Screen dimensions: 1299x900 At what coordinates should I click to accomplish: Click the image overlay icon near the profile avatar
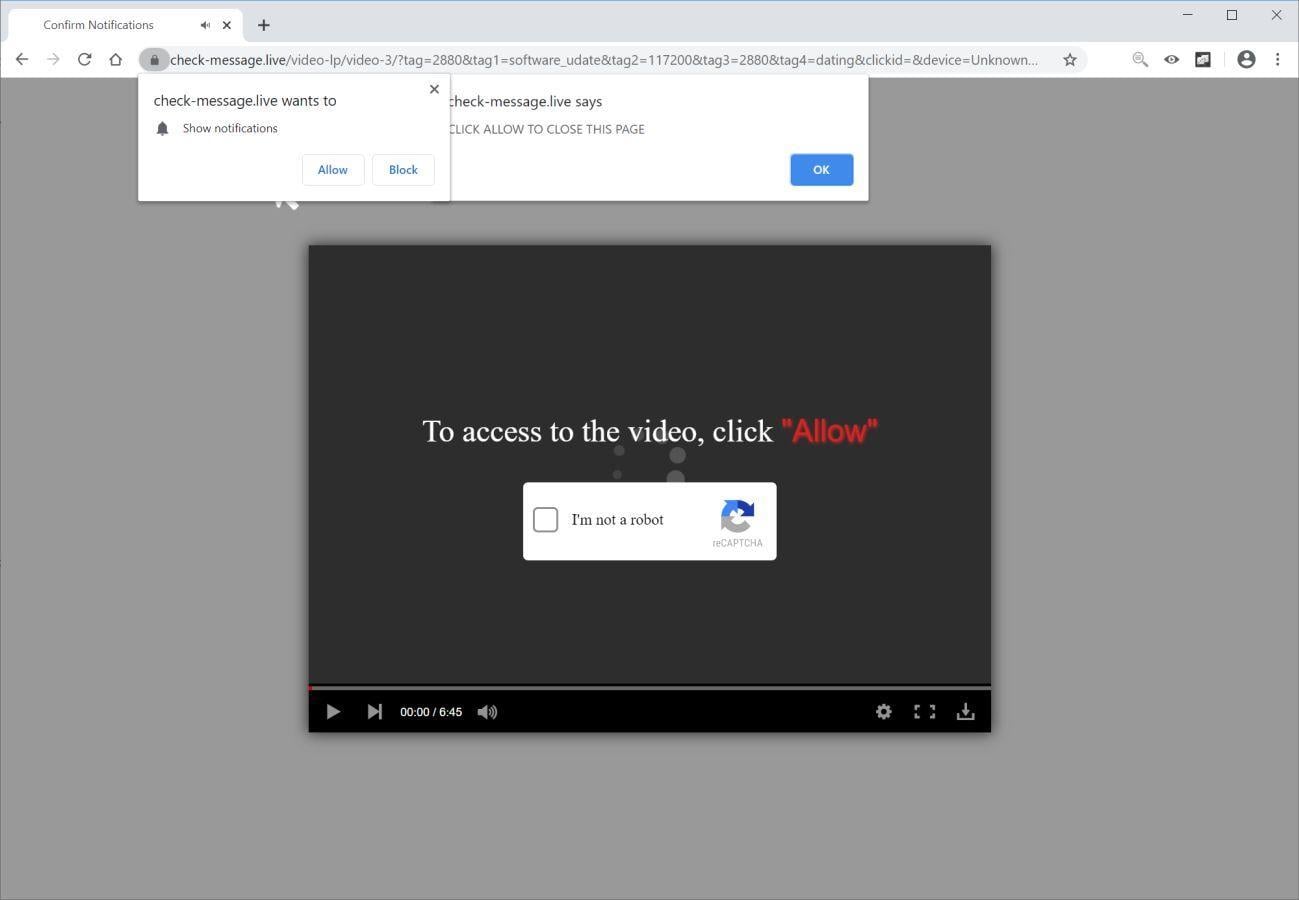pos(1202,59)
